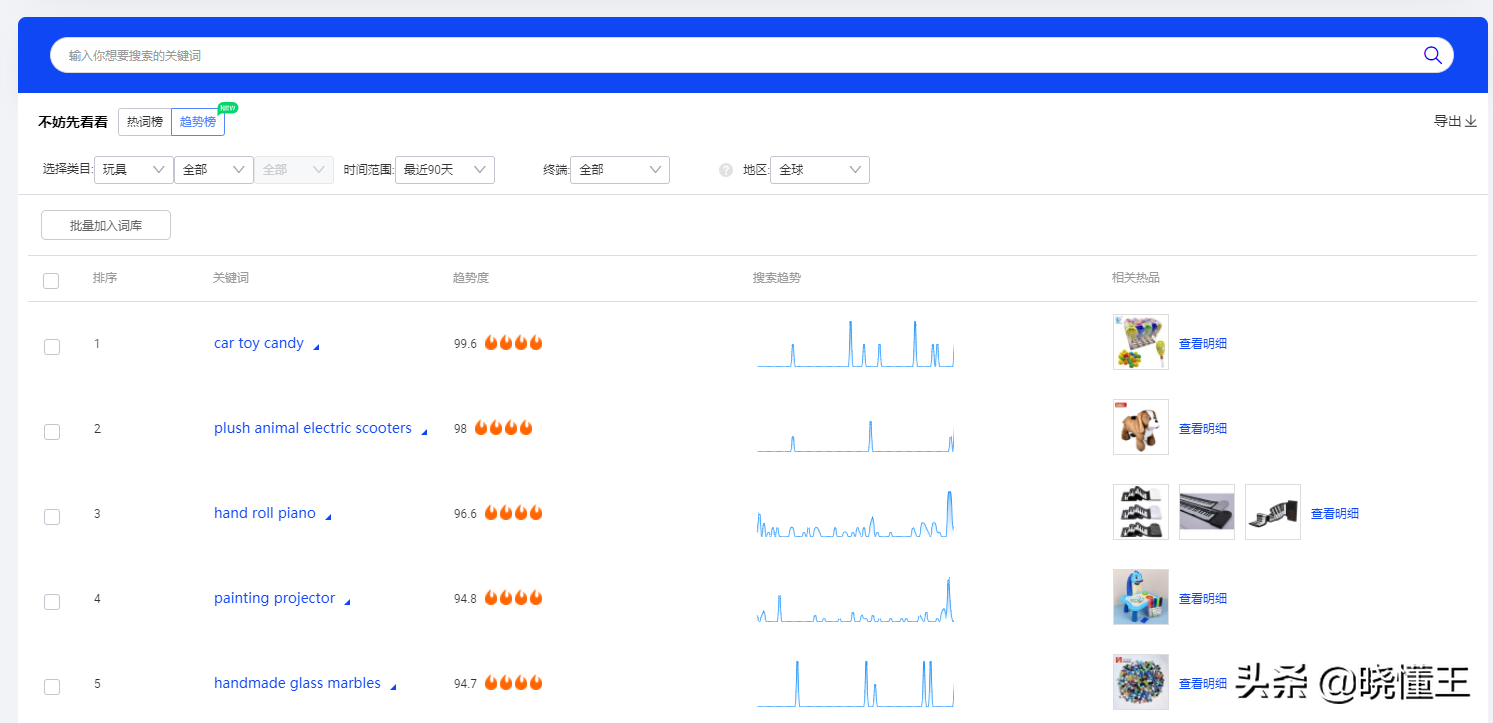The image size is (1493, 723).
Task: Click flame rating icons for car toy candy
Action: coord(513,343)
